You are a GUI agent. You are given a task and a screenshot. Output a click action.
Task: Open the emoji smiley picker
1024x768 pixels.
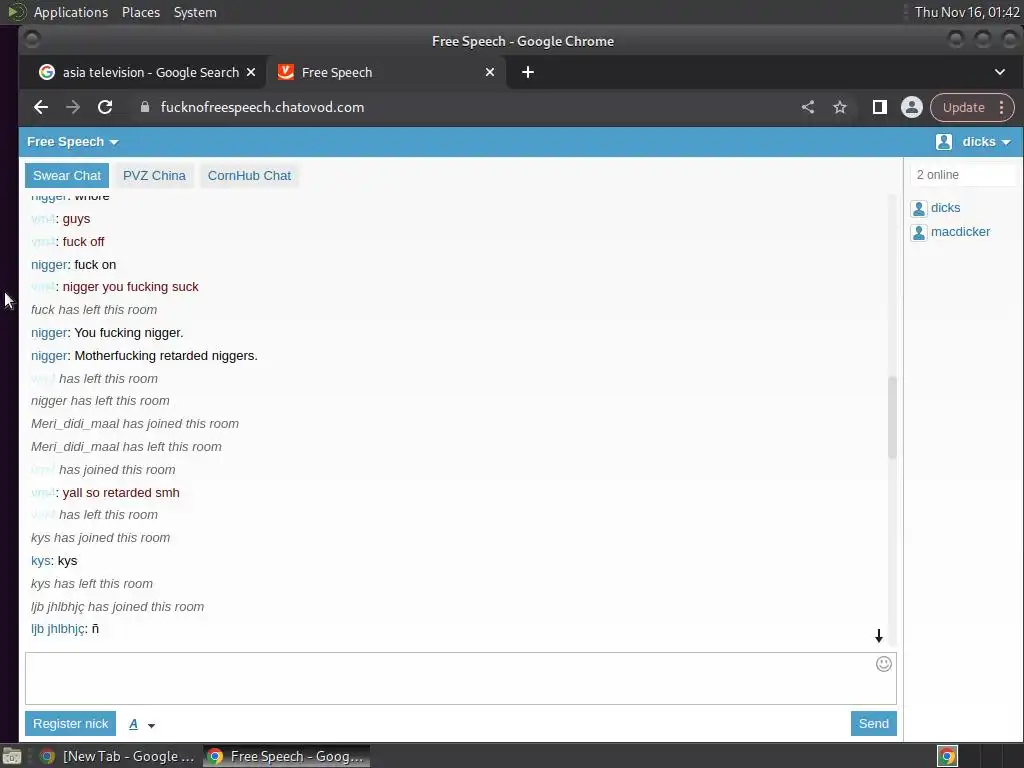(x=884, y=664)
